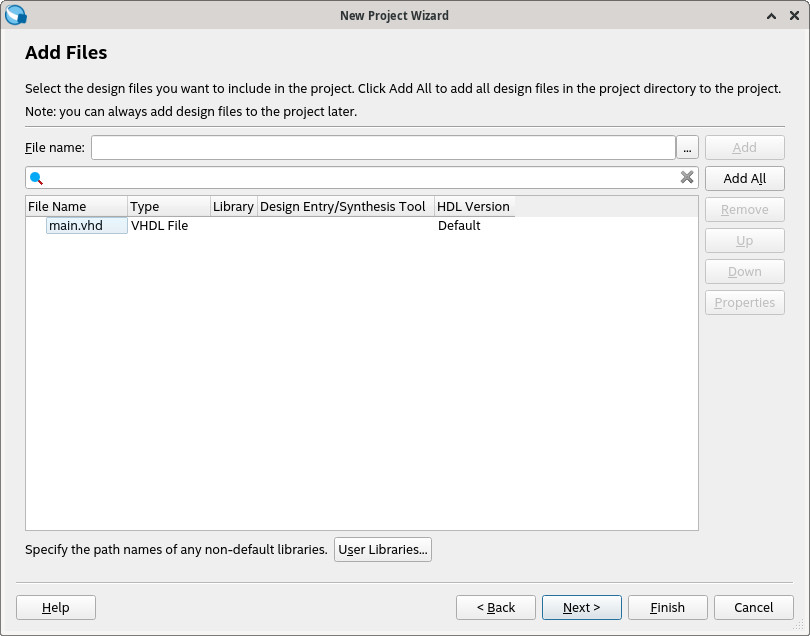Viewport: 810px width, 636px height.
Task: Click Finish to complete the wizard
Action: pyautogui.click(x=667, y=607)
